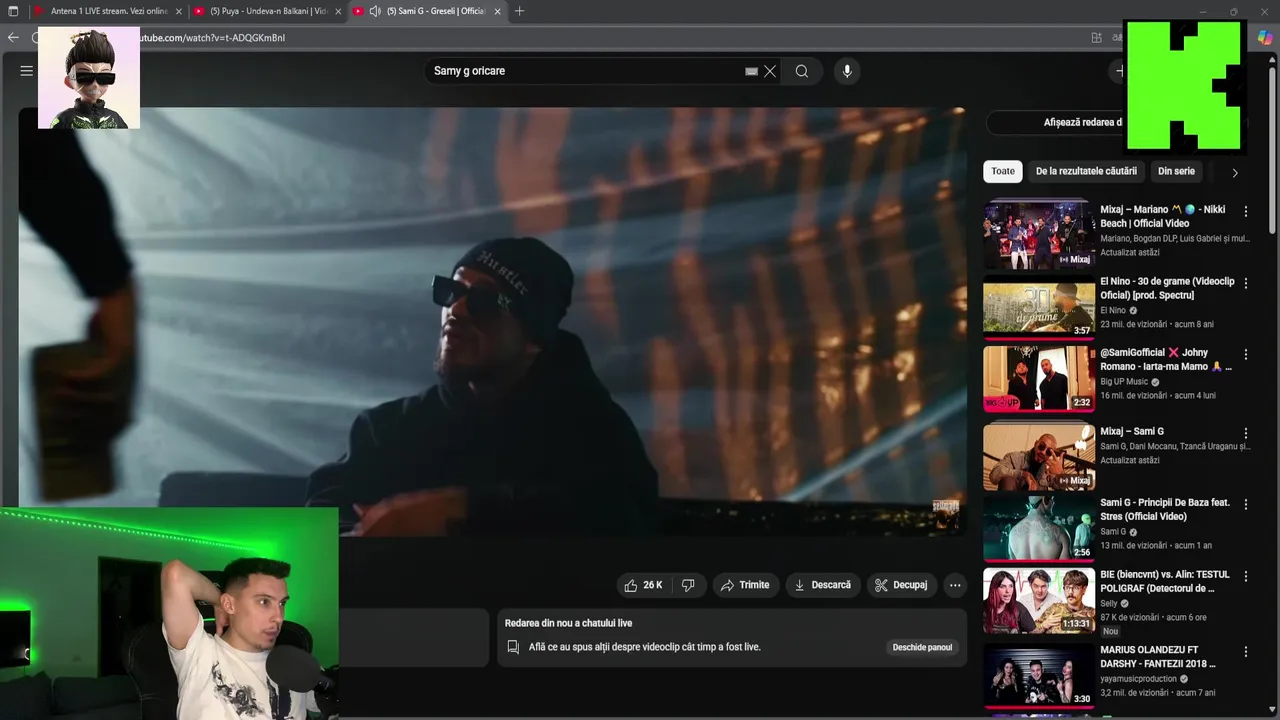
Task: Mute the Sami G tab speaker icon
Action: [375, 11]
